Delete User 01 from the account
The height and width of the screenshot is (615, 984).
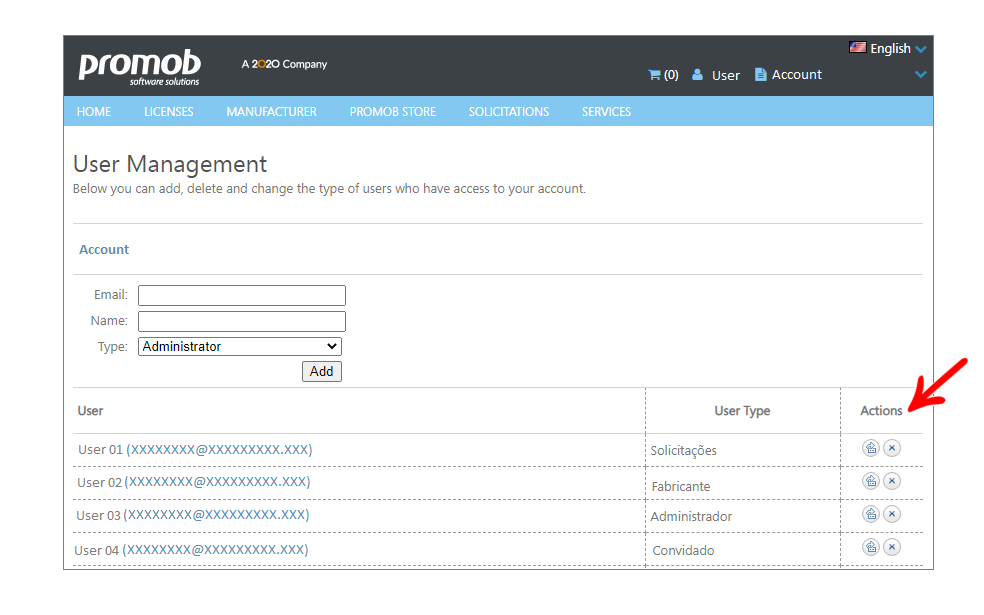click(892, 448)
